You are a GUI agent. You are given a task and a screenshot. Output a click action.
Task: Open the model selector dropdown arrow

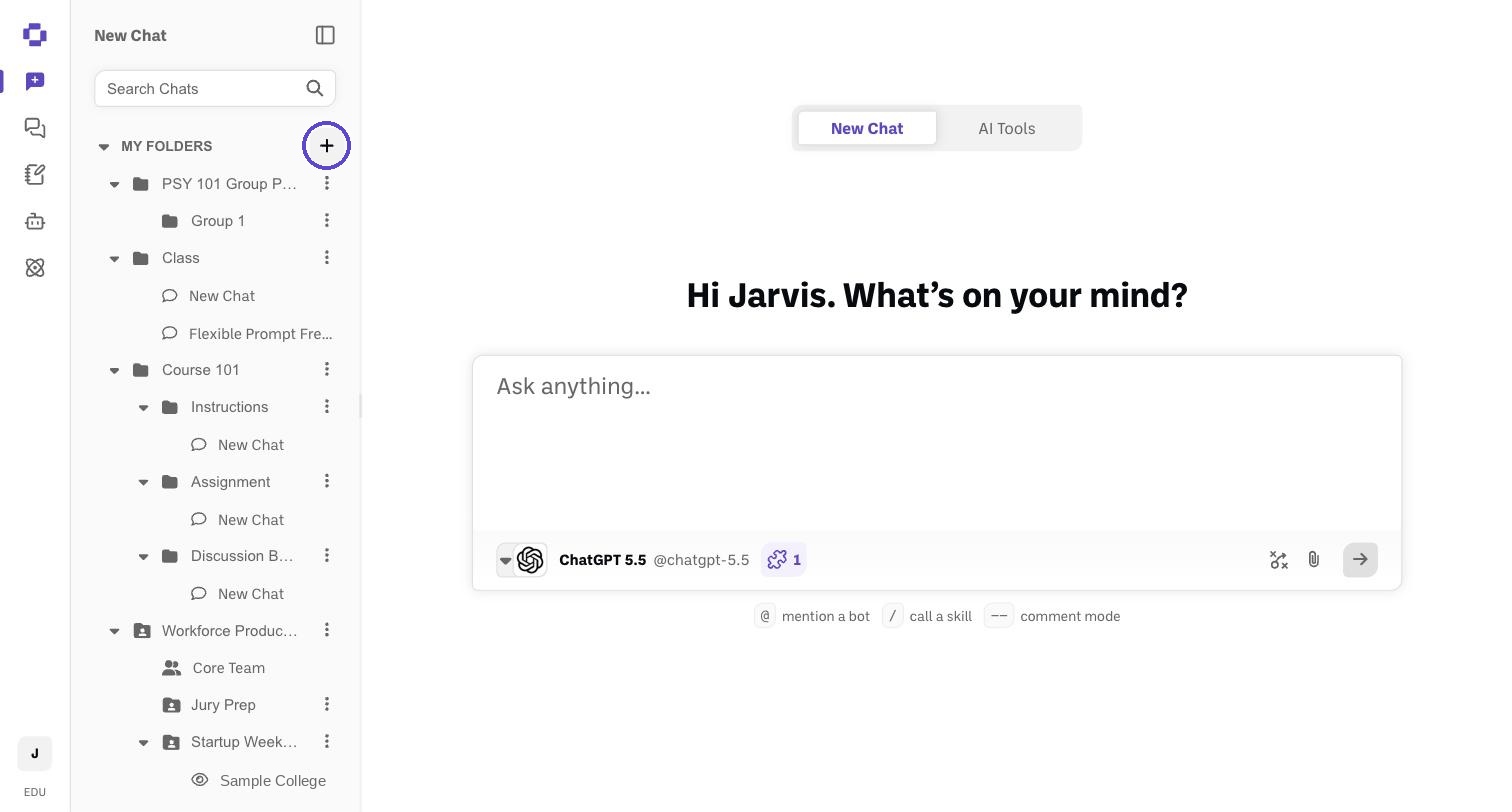pyautogui.click(x=506, y=560)
